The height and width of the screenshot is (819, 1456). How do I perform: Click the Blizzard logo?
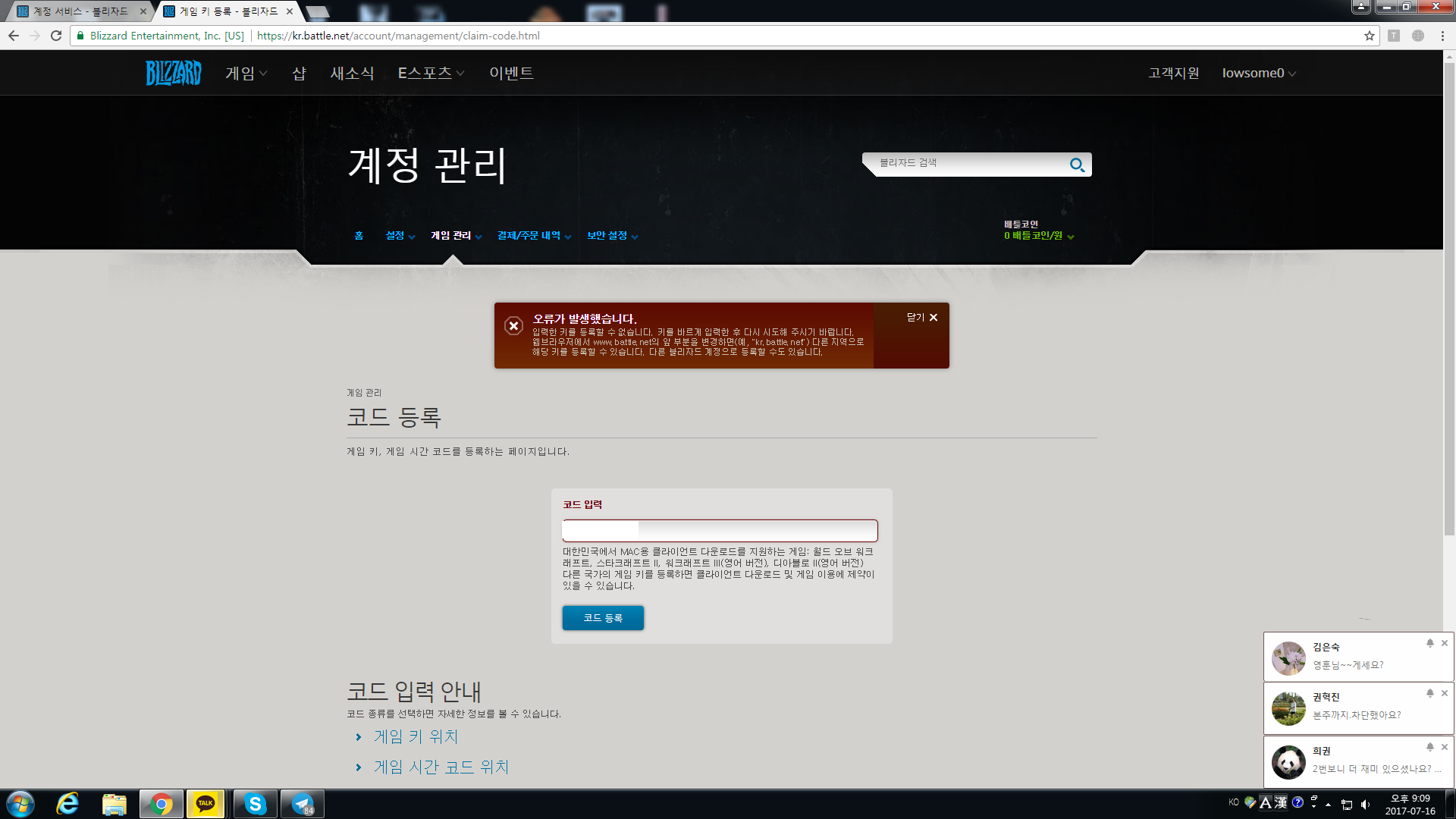[x=174, y=73]
